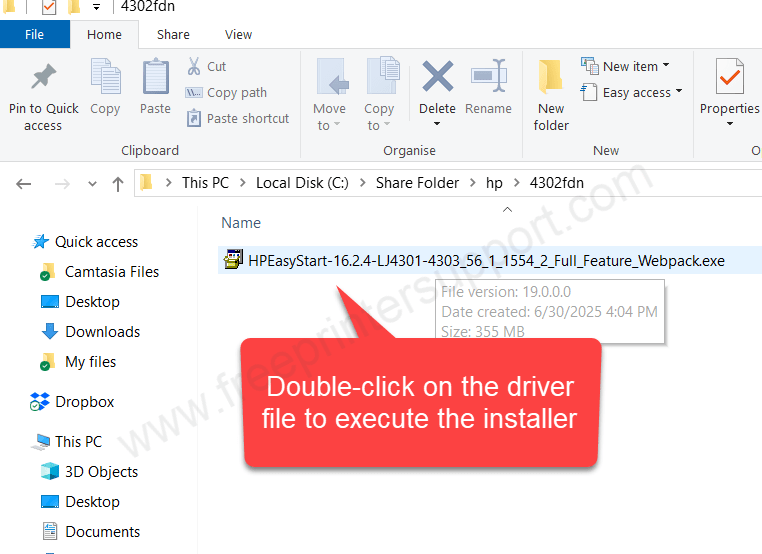Switch to the Share ribbon tab
This screenshot has width=762, height=554.
coord(173,35)
